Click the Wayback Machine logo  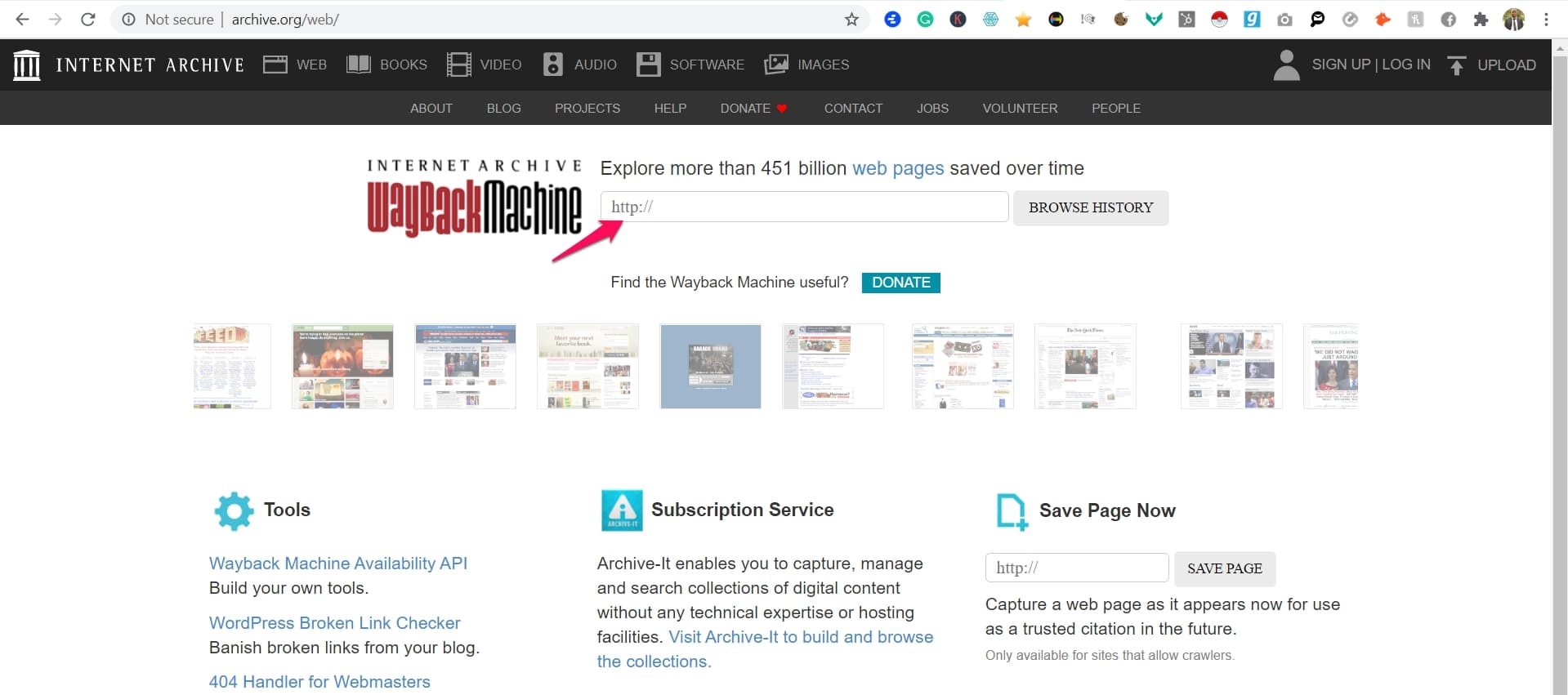pos(475,198)
